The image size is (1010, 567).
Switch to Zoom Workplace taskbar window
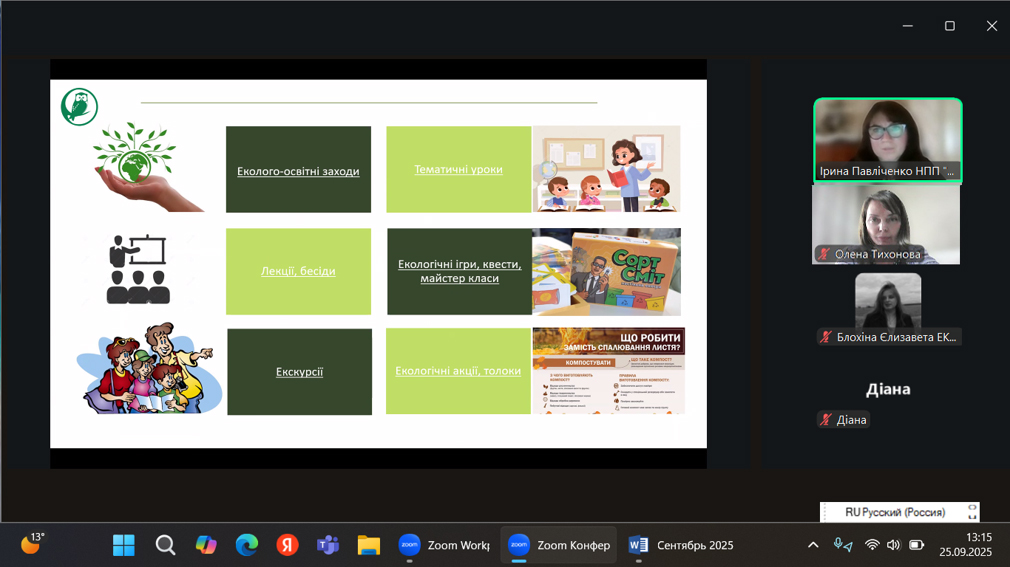pyautogui.click(x=444, y=545)
